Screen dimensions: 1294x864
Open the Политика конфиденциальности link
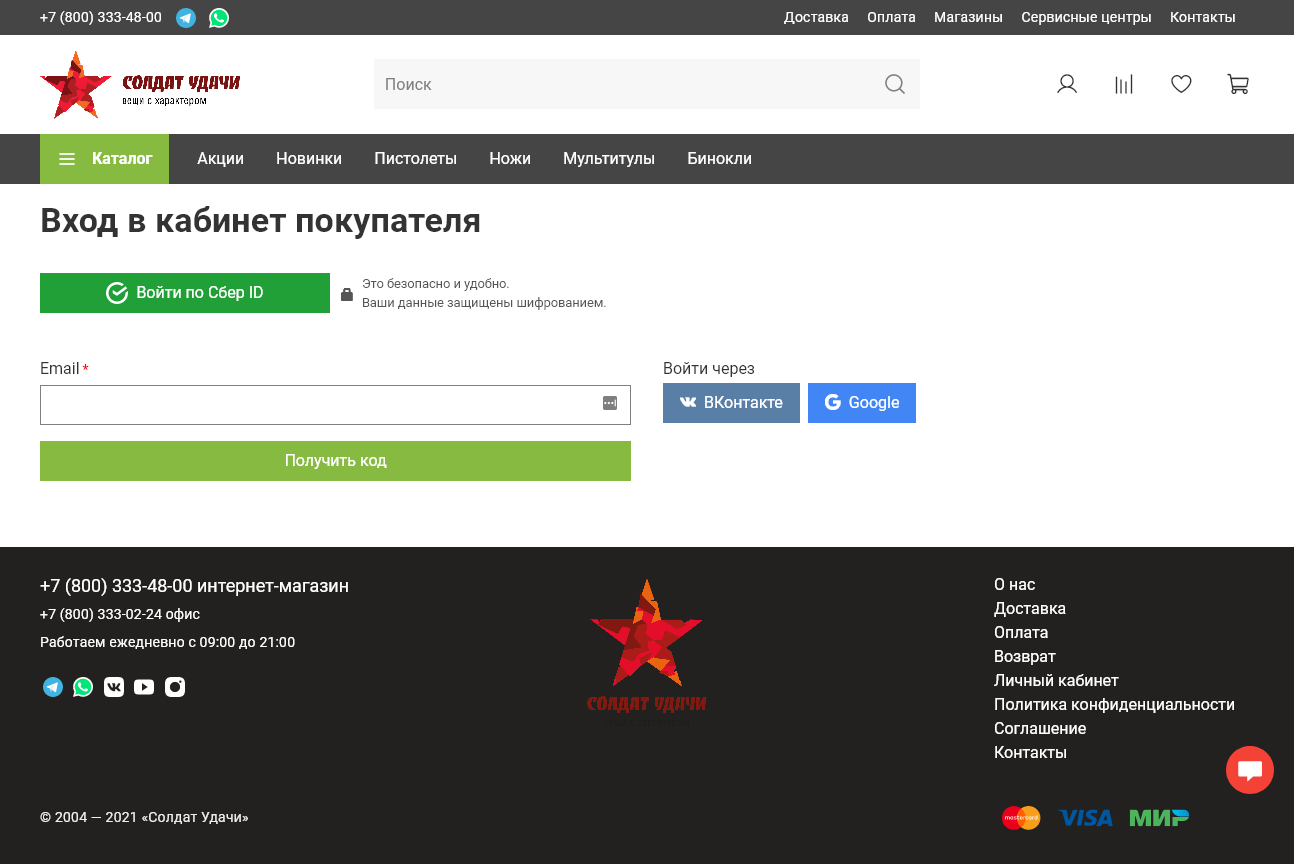click(x=1114, y=704)
